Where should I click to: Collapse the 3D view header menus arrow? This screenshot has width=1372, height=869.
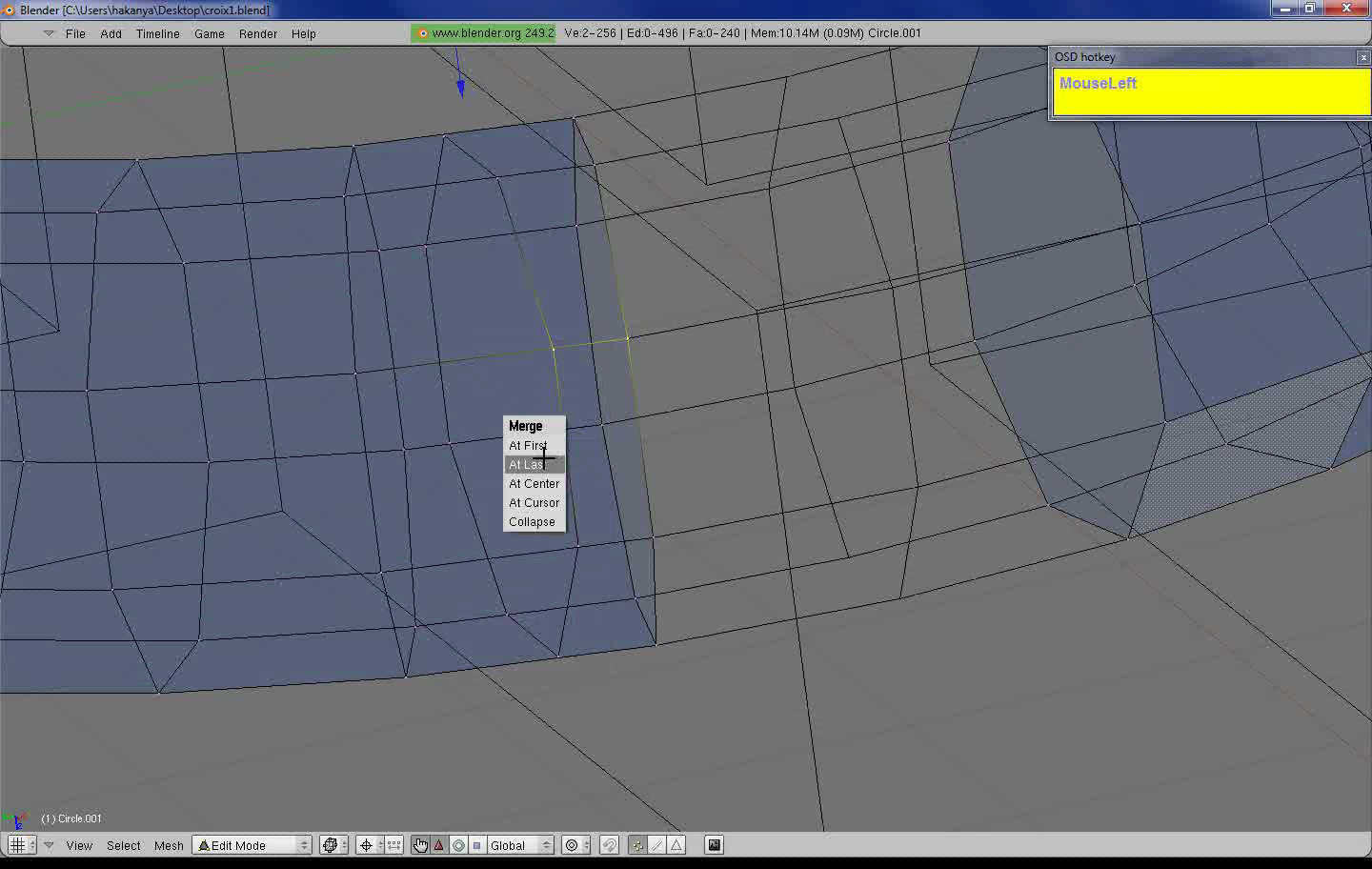(x=49, y=845)
